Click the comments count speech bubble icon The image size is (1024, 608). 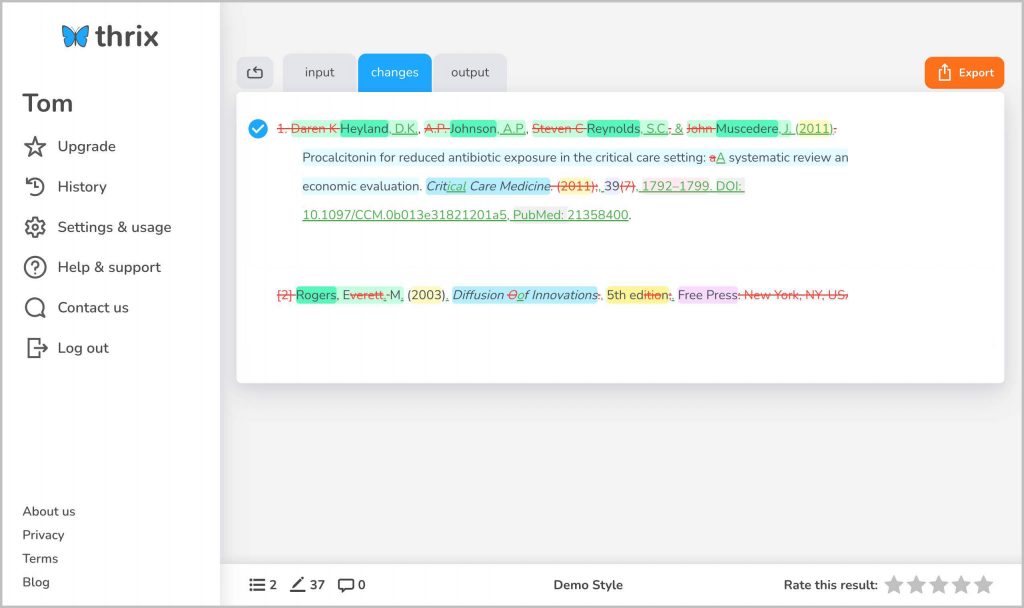point(345,585)
